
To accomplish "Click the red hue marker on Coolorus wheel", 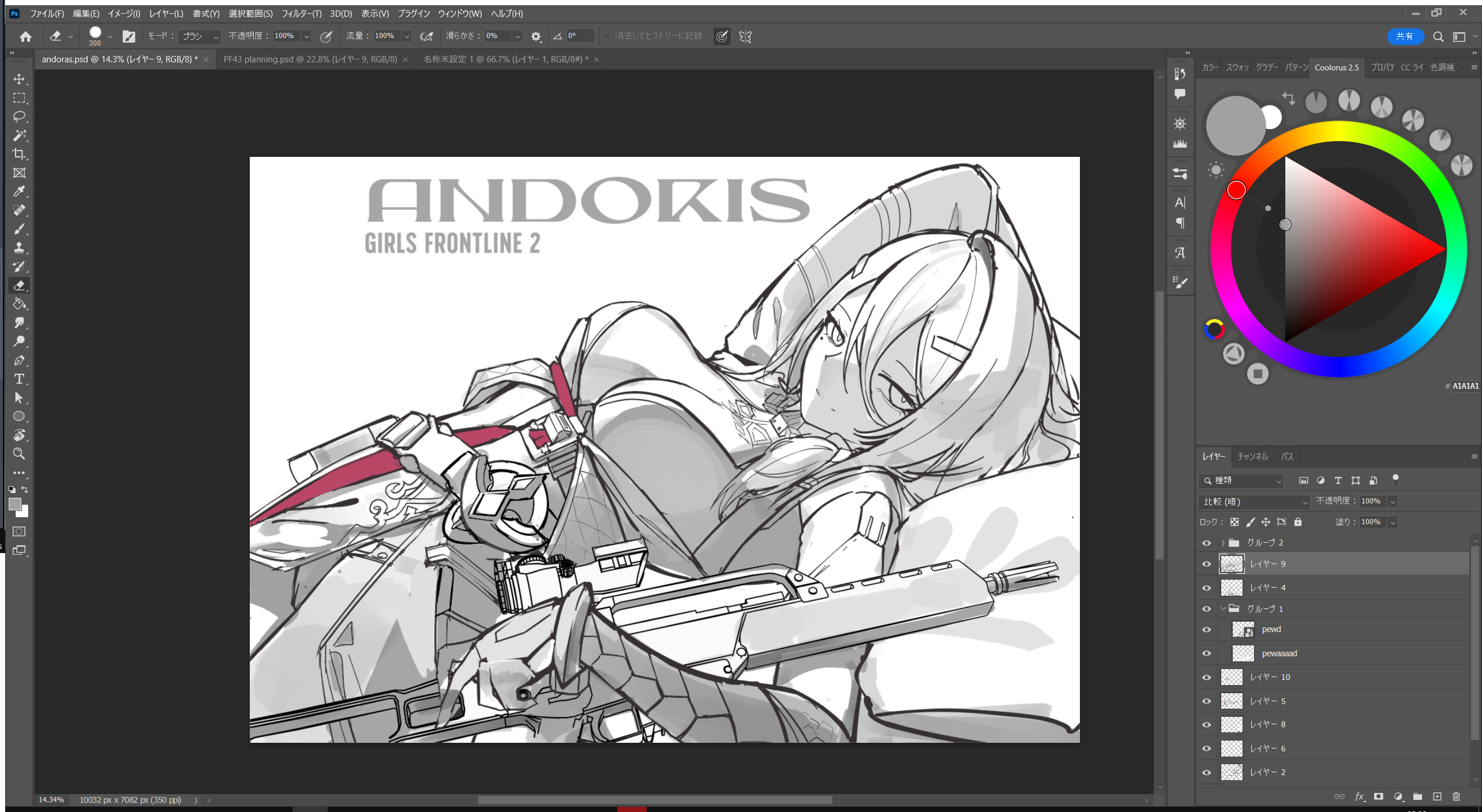I will coord(1236,190).
